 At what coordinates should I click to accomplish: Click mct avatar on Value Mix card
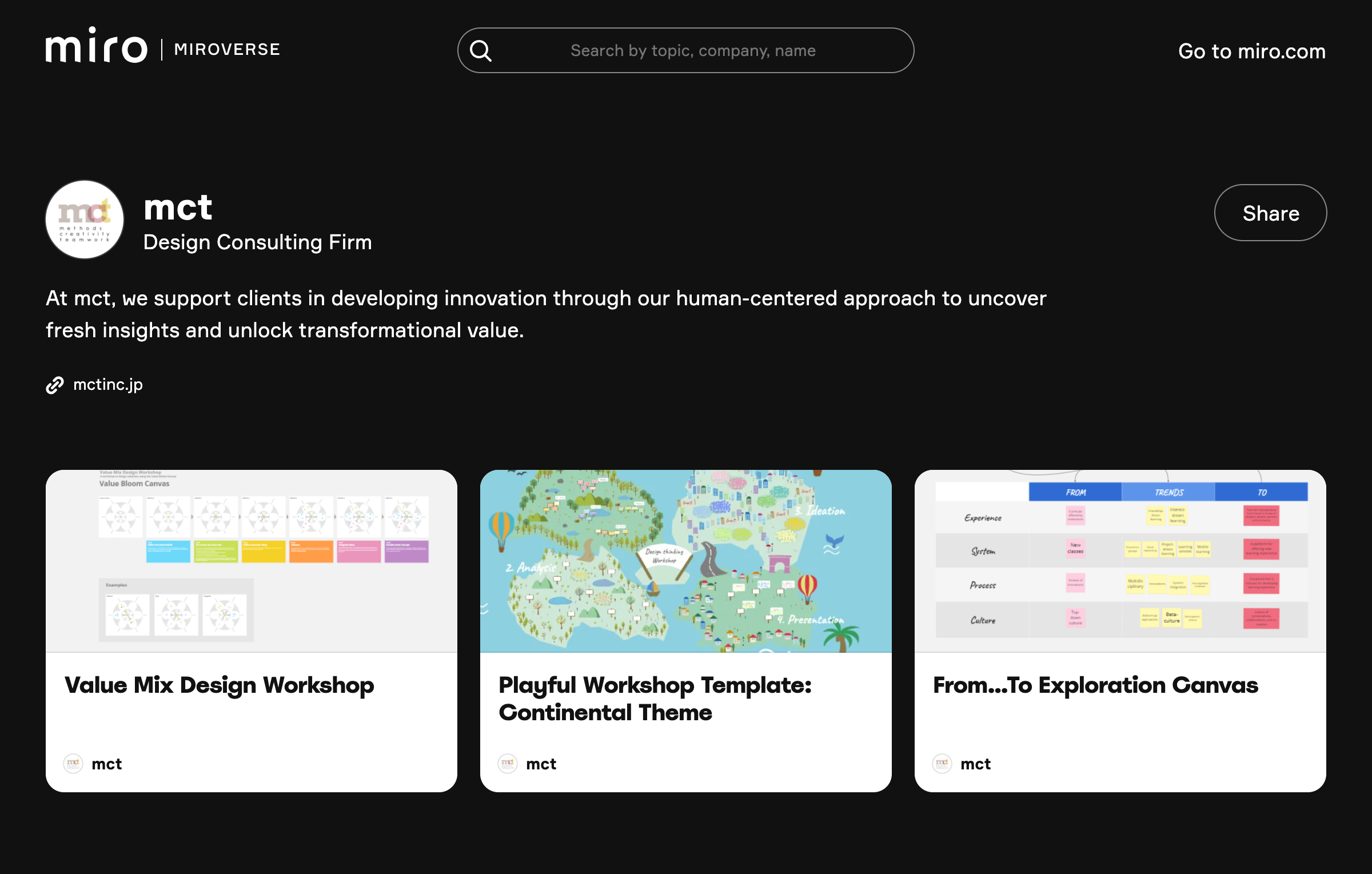coord(73,763)
